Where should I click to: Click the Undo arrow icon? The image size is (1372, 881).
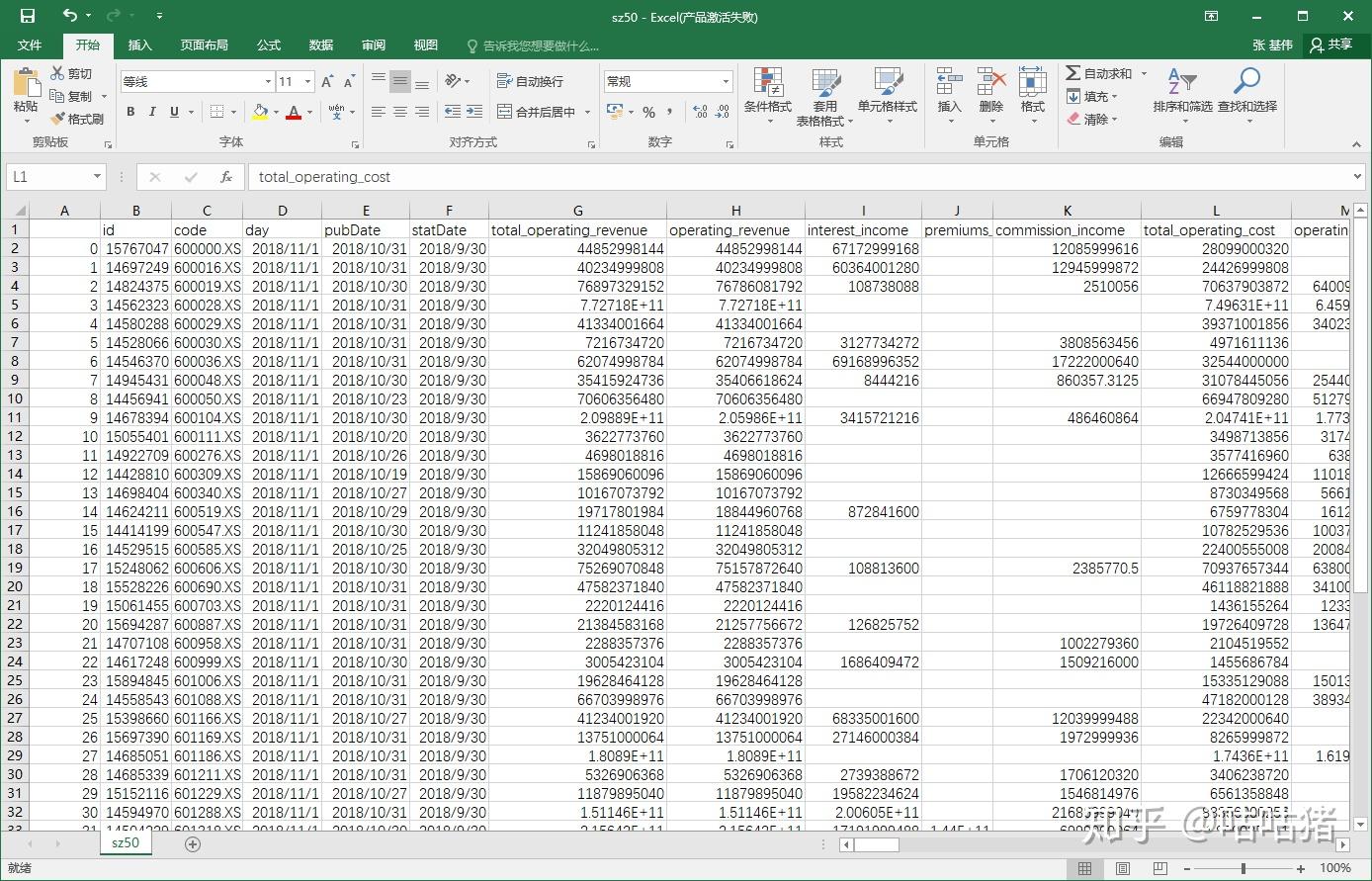[69, 16]
